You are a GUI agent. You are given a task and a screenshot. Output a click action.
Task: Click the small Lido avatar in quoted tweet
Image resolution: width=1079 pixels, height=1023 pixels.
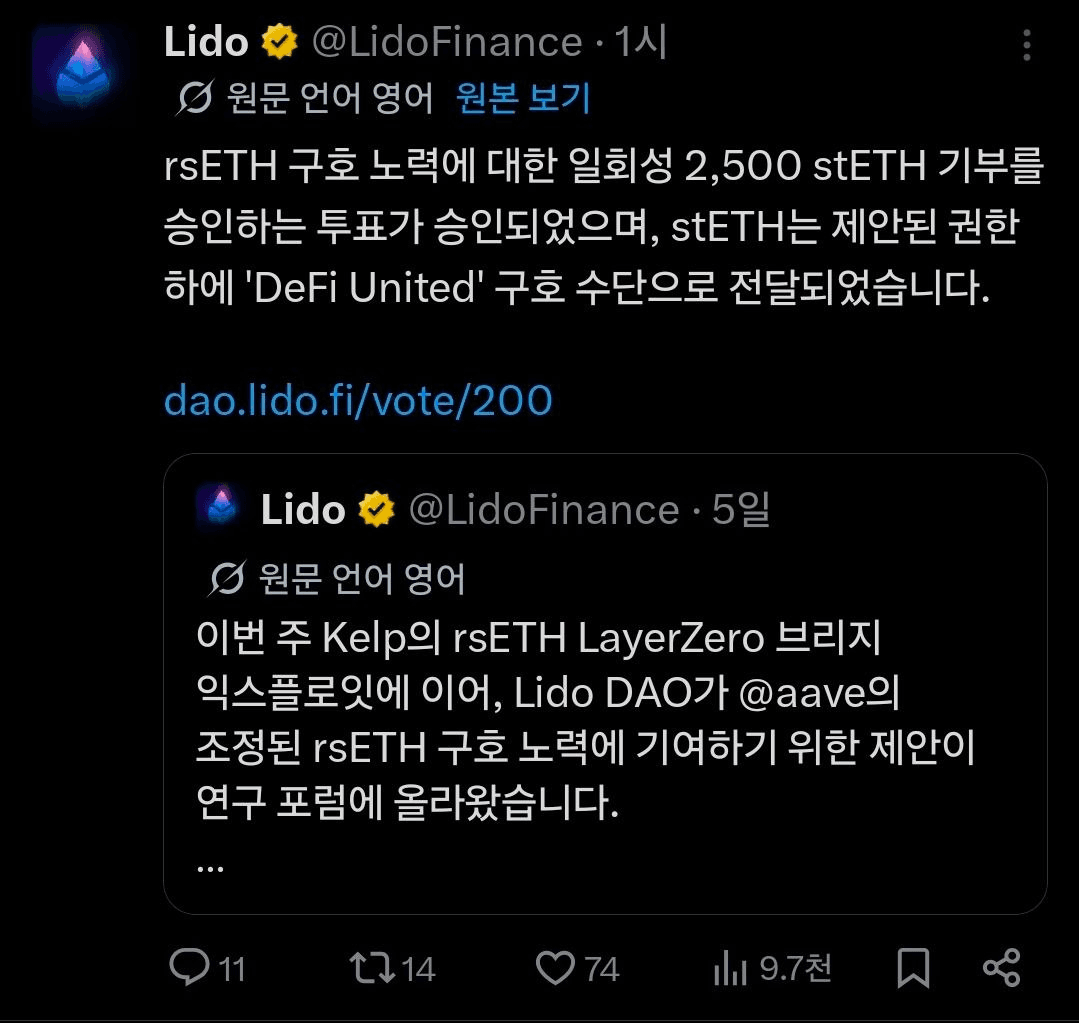[219, 507]
